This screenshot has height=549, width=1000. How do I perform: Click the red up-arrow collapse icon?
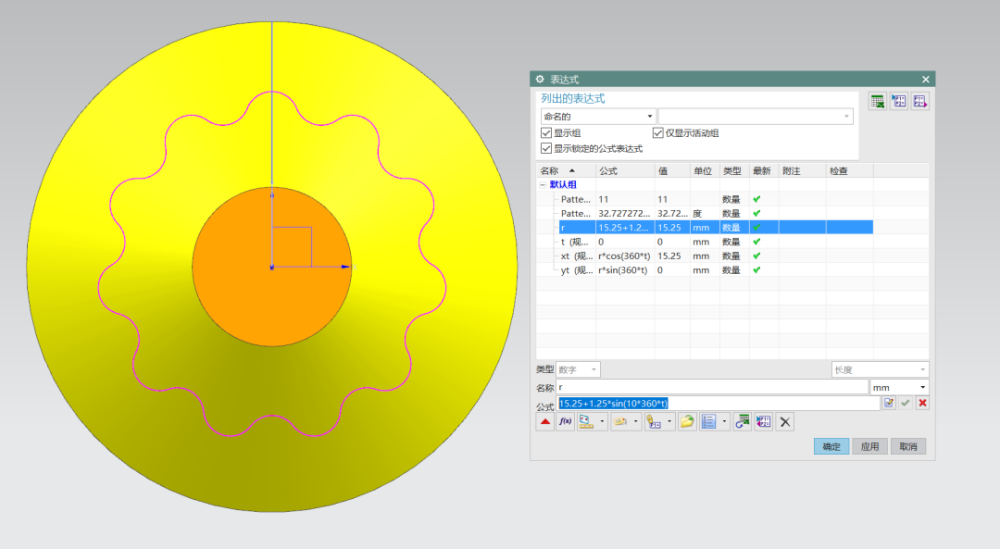(545, 422)
